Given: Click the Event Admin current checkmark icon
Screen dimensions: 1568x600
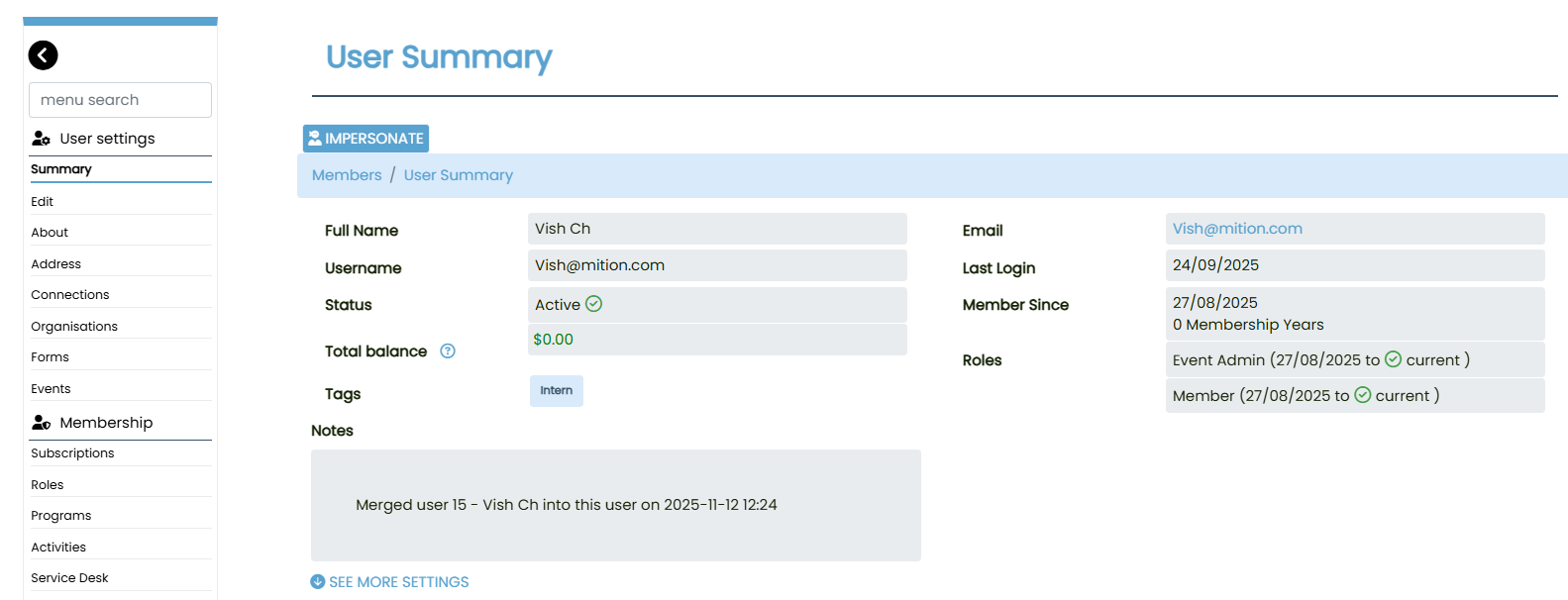Looking at the screenshot, I should 1393,359.
